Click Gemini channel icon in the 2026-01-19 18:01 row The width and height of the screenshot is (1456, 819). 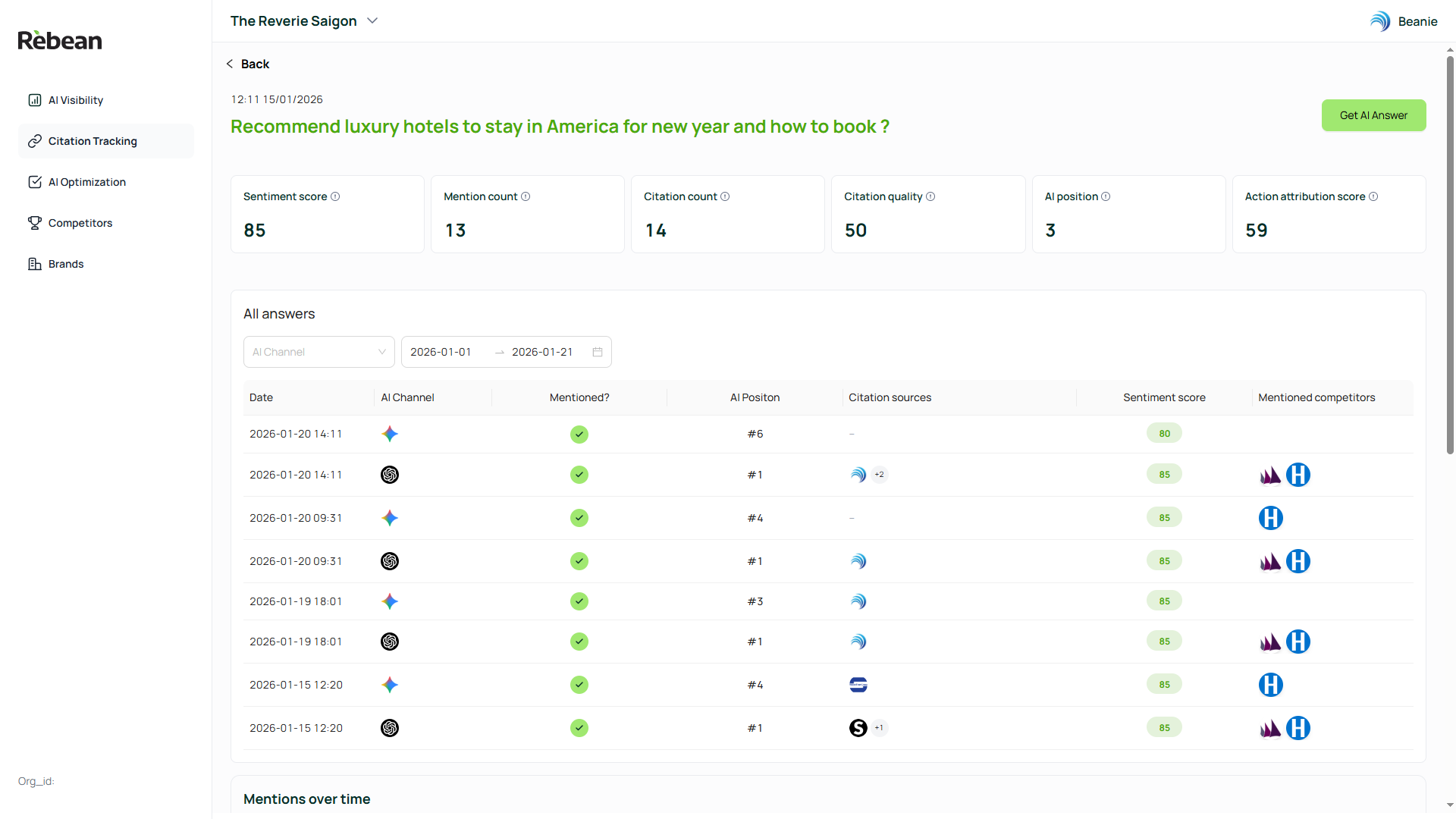[x=390, y=601]
